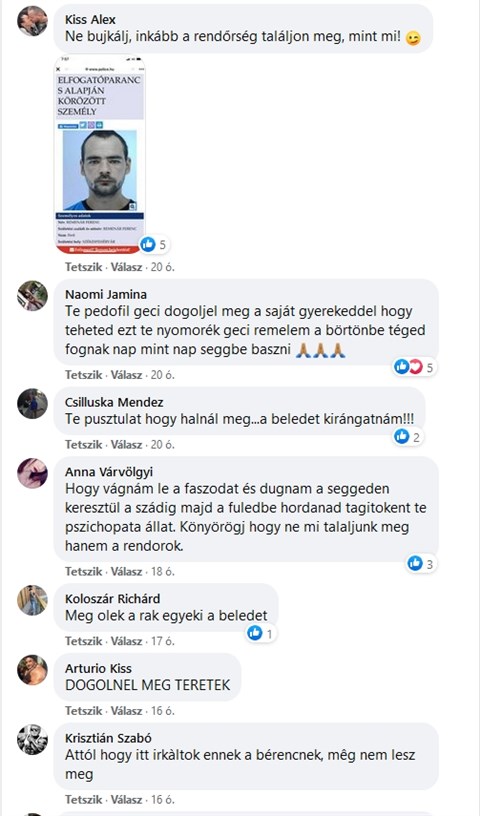480x816 pixels.
Task: Open the Anna Várvölgyi name link
Action: click(109, 472)
